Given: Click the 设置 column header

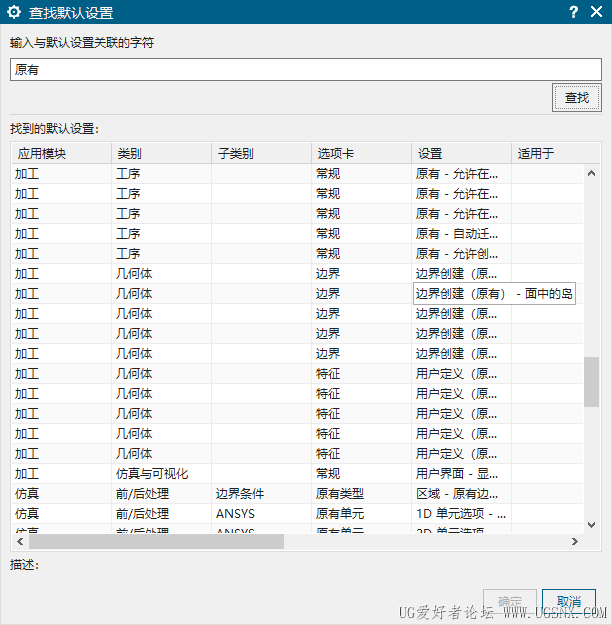Looking at the screenshot, I should click(x=430, y=153).
